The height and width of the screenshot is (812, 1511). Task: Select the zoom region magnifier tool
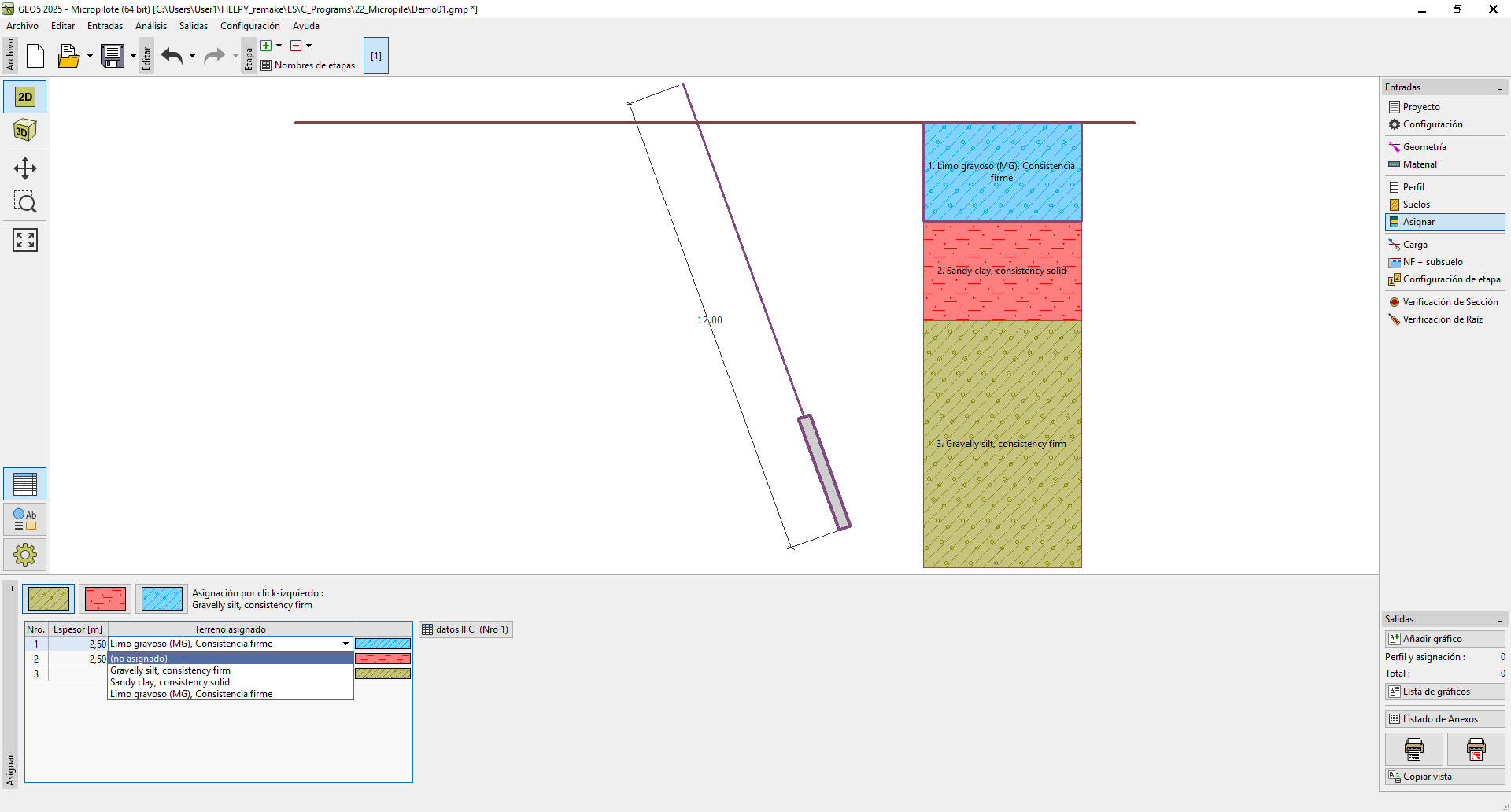25,203
